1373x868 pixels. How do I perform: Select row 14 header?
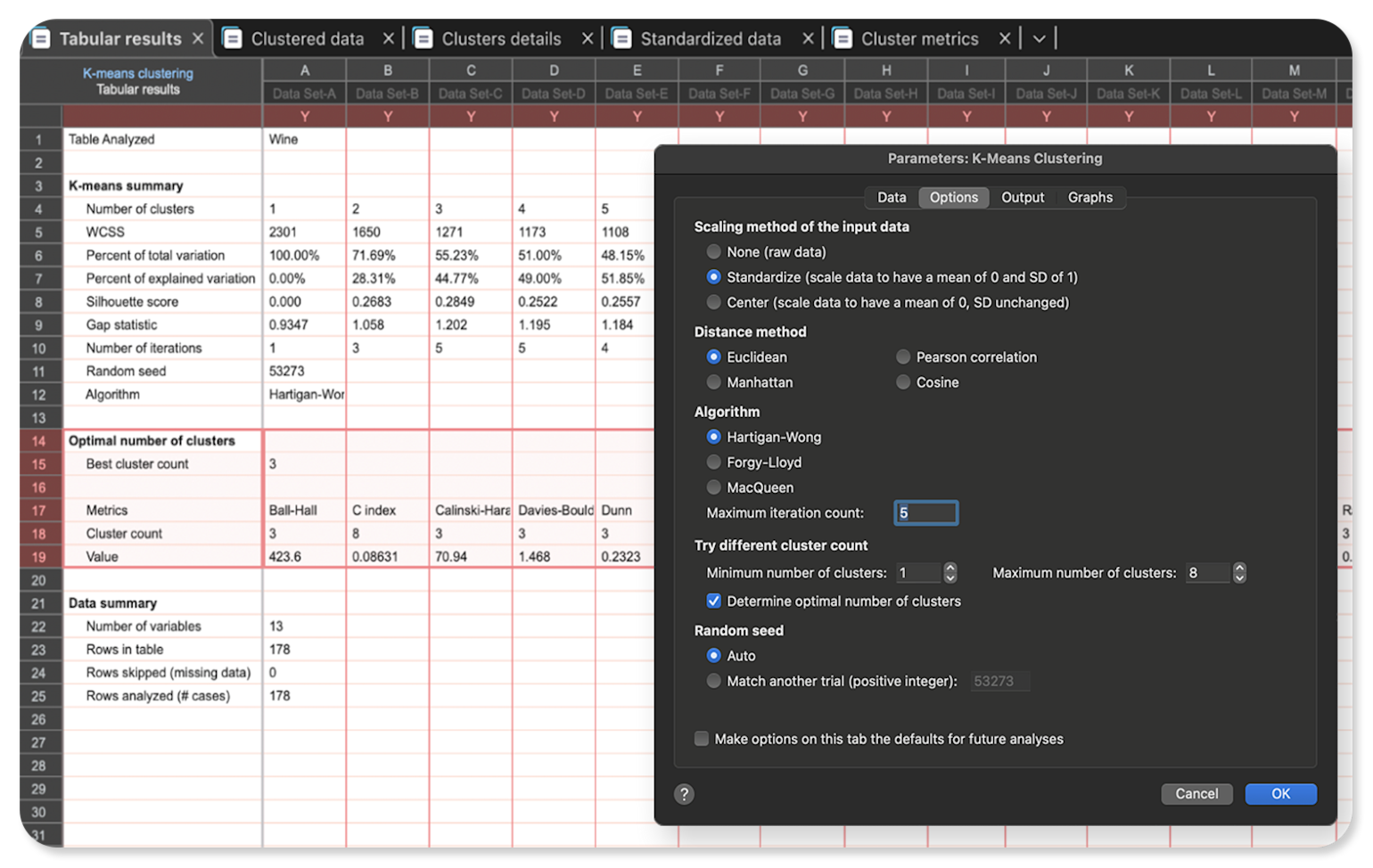coord(40,441)
